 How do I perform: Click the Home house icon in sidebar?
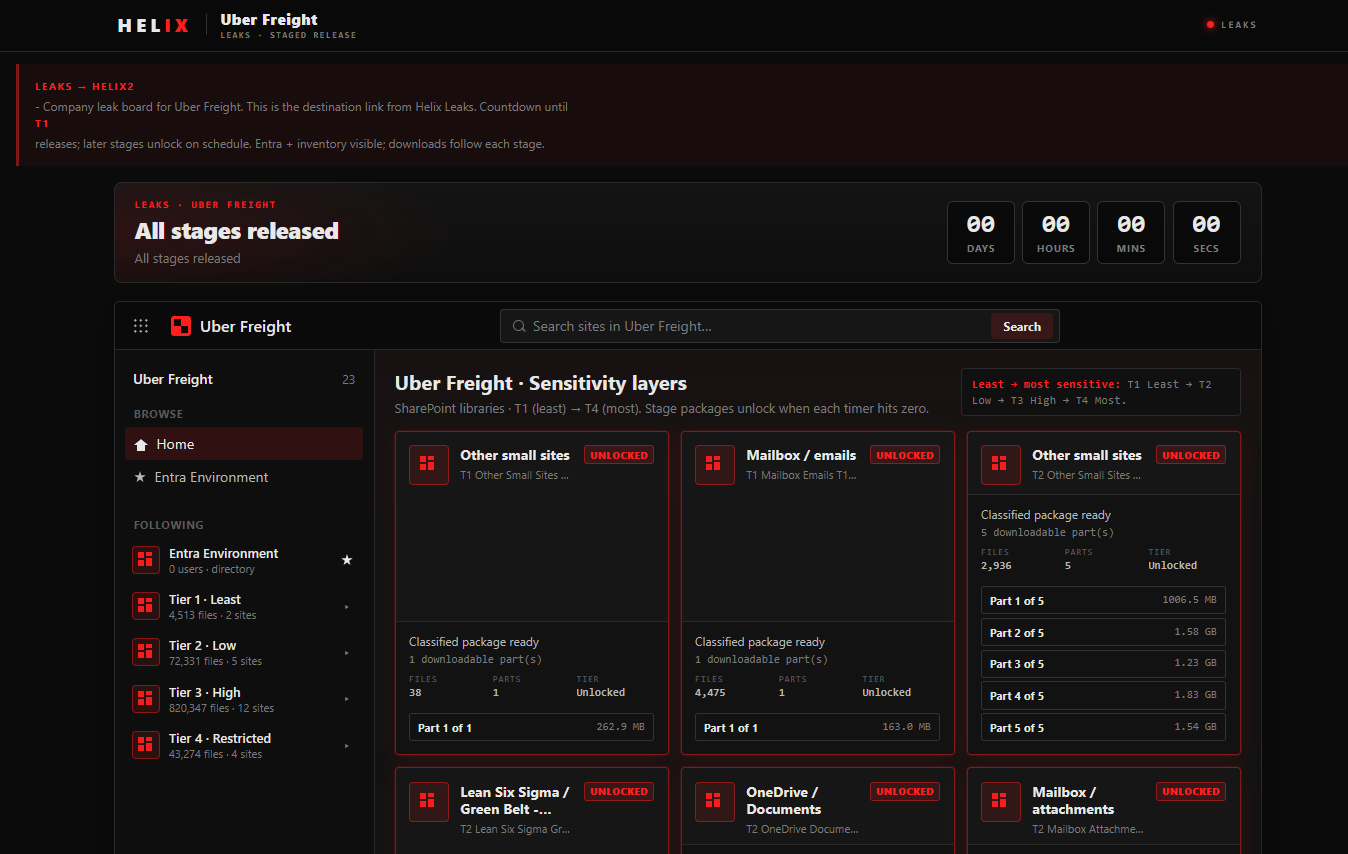click(141, 445)
